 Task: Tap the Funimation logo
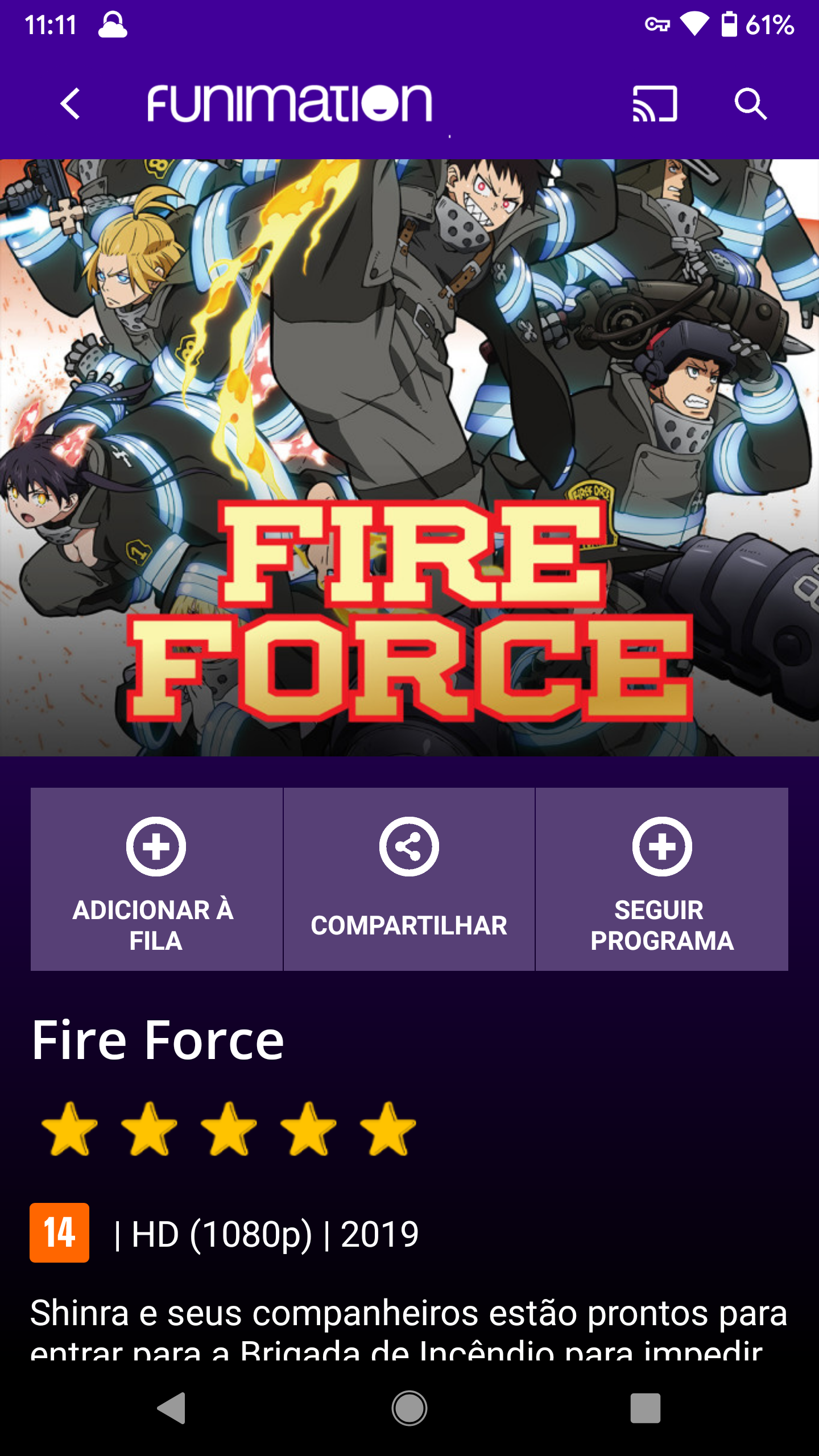(x=289, y=104)
